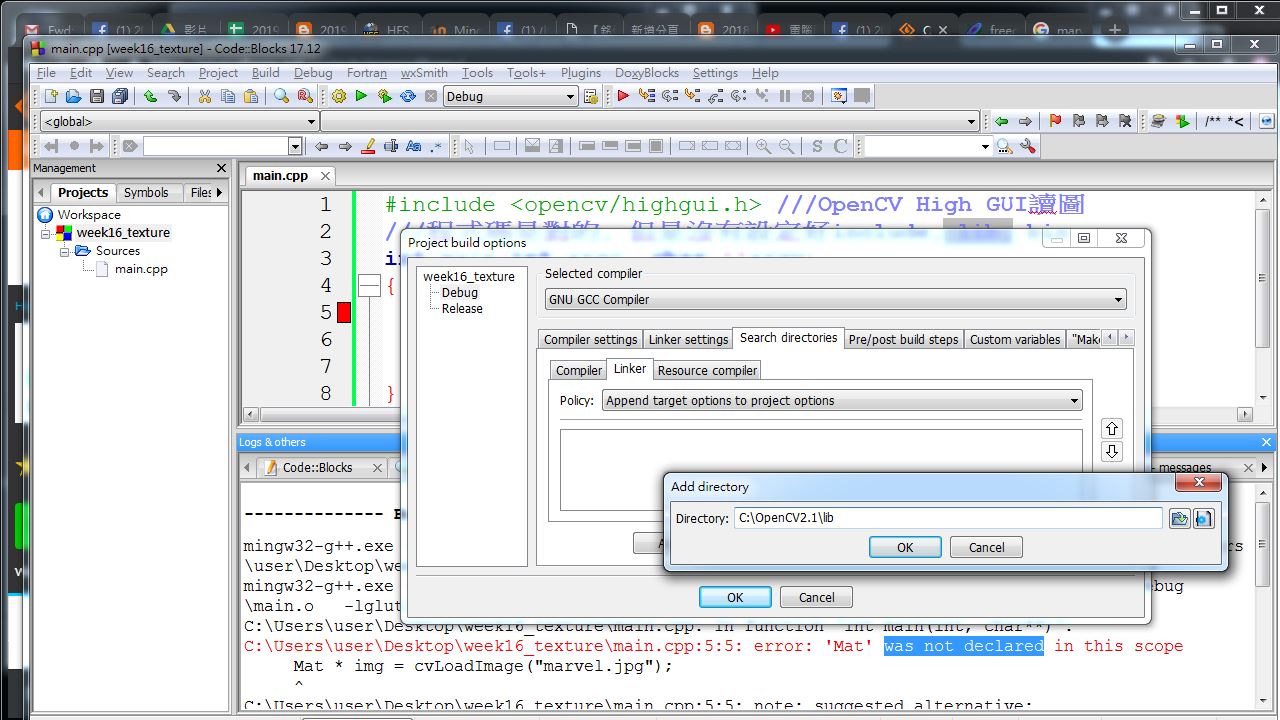The height and width of the screenshot is (720, 1280).
Task: Open the DoxyBlocks menu
Action: point(647,73)
